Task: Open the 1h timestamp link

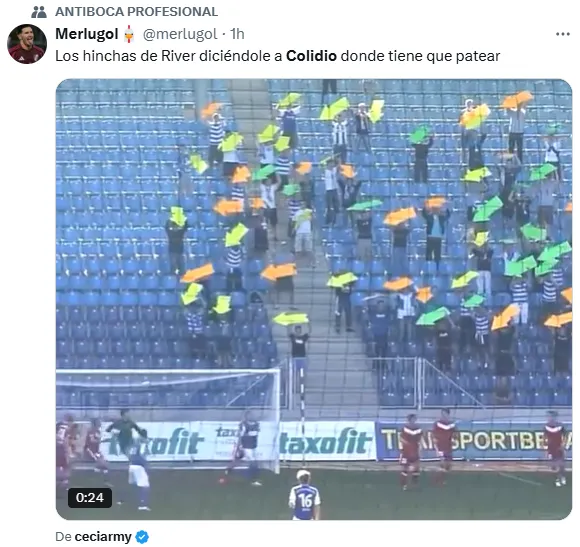Action: [237, 34]
